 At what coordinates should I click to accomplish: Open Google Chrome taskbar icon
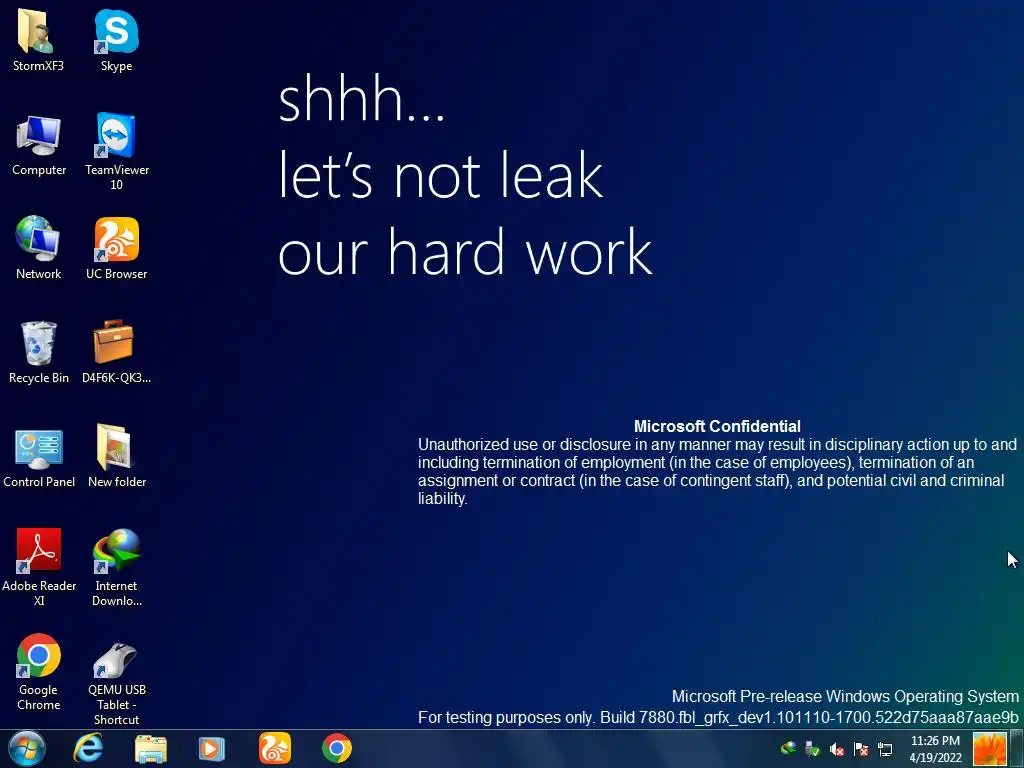(x=337, y=748)
